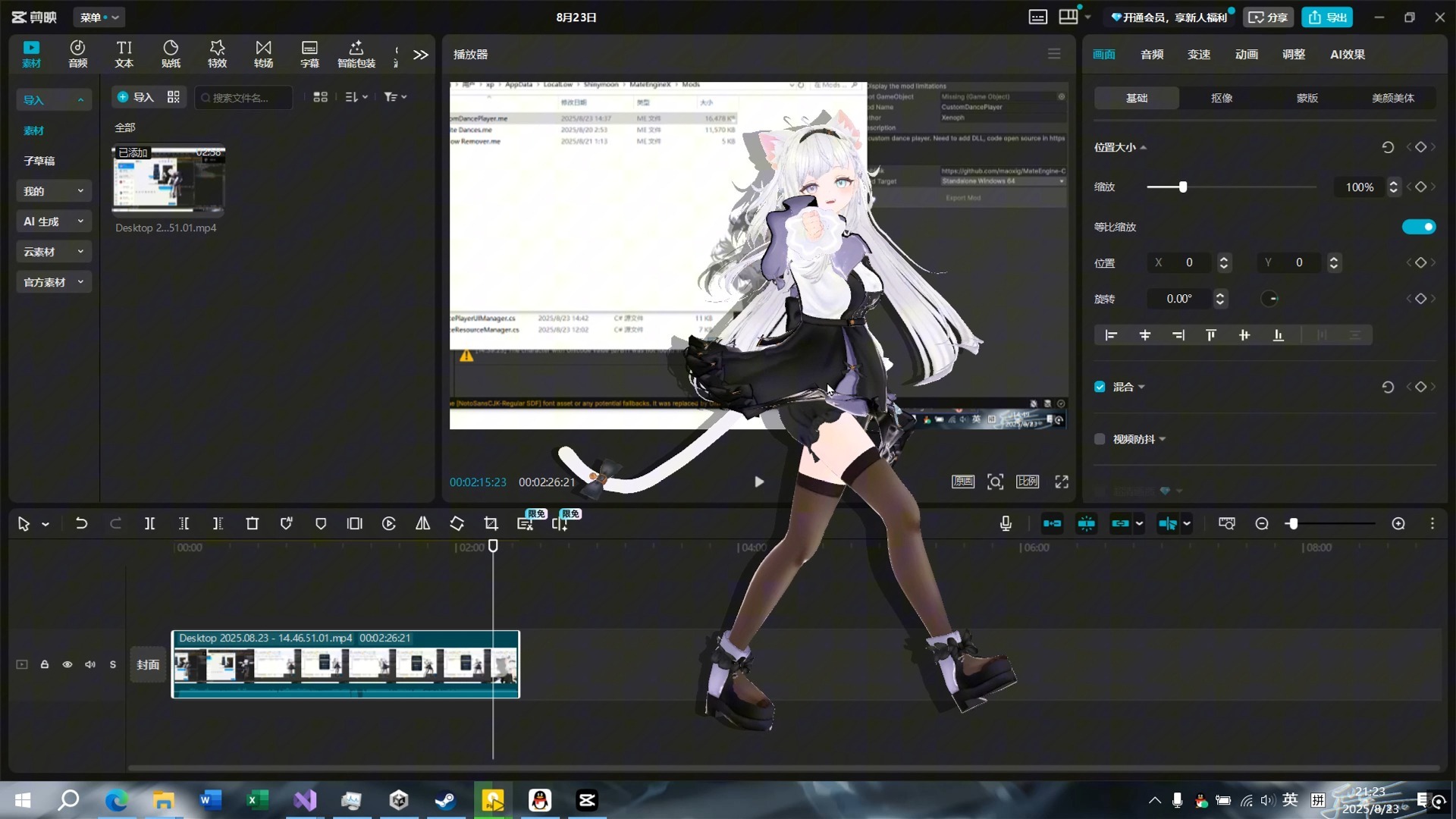The width and height of the screenshot is (1456, 819).
Task: Adjust the timeline zoom slider handle
Action: [1293, 523]
